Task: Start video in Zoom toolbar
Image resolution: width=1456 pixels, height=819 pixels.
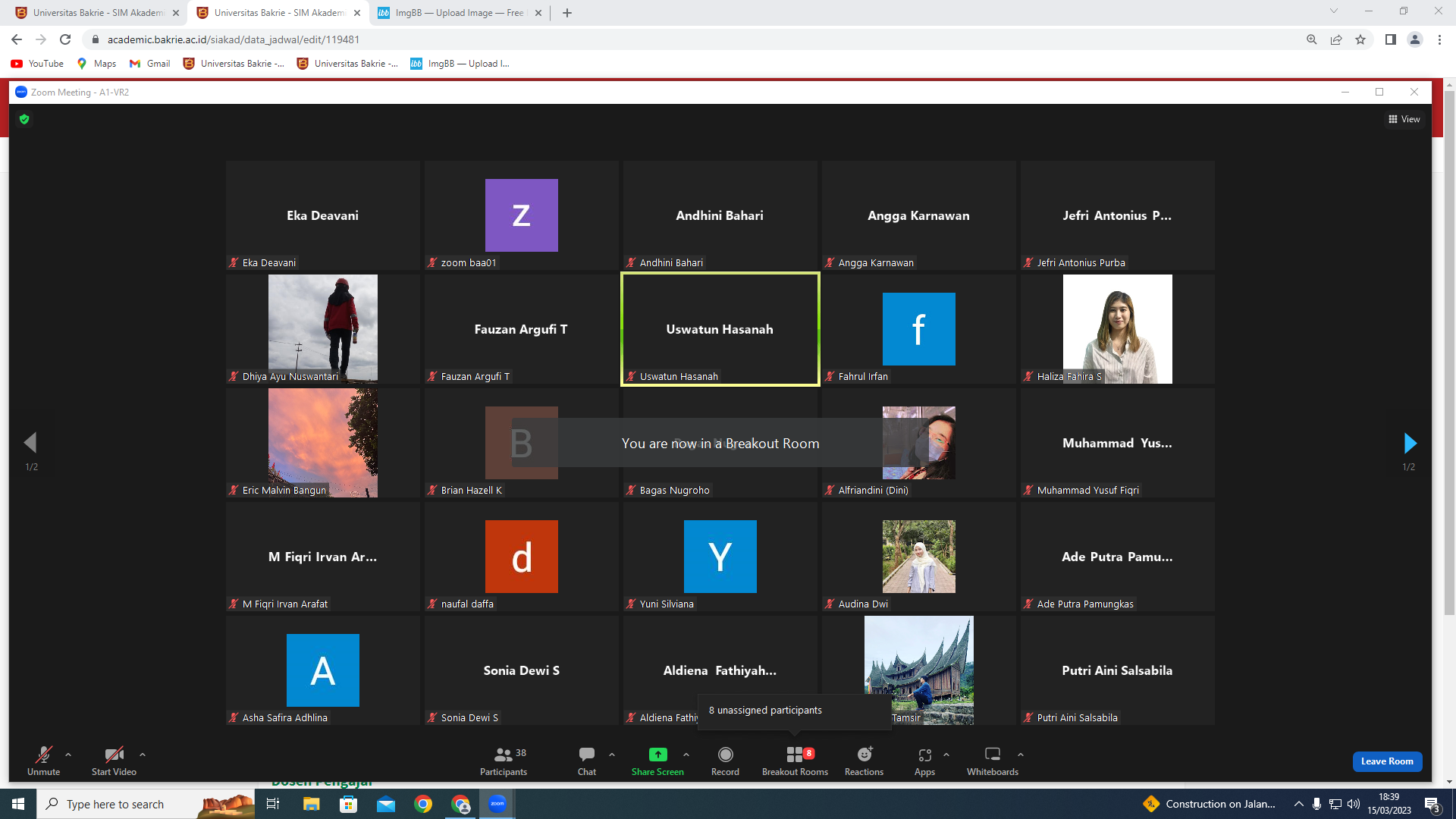Action: click(x=114, y=761)
